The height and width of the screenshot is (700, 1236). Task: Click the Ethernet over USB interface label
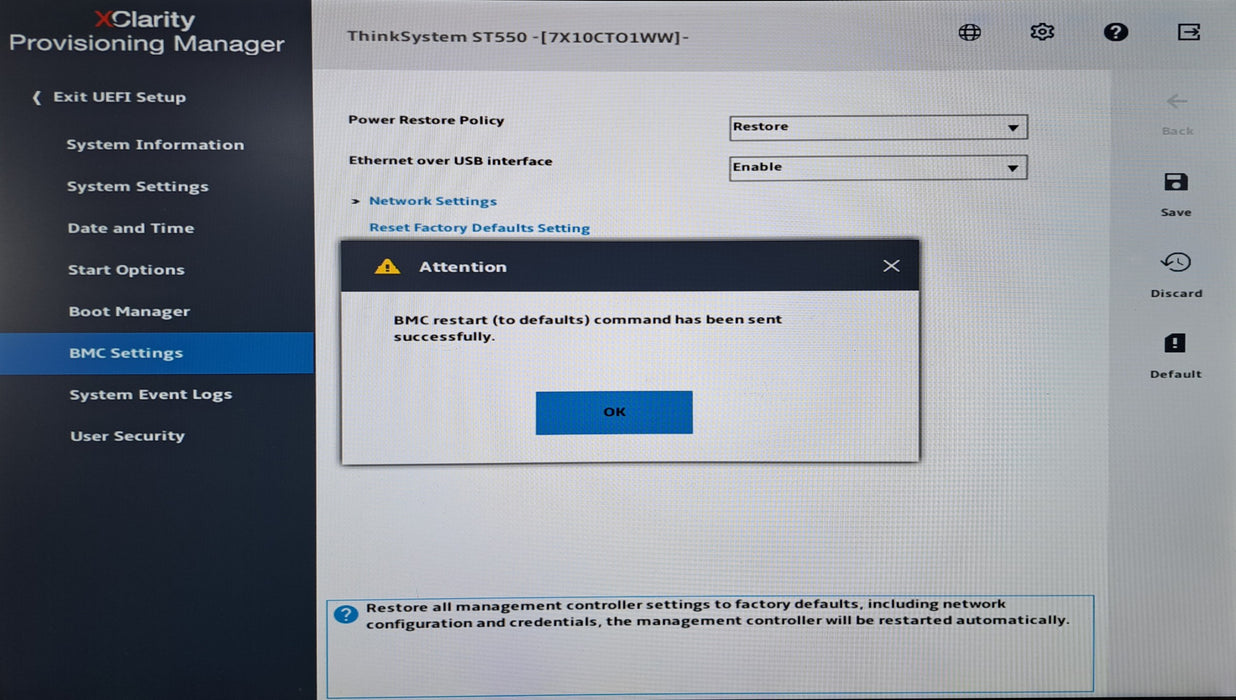[x=450, y=161]
